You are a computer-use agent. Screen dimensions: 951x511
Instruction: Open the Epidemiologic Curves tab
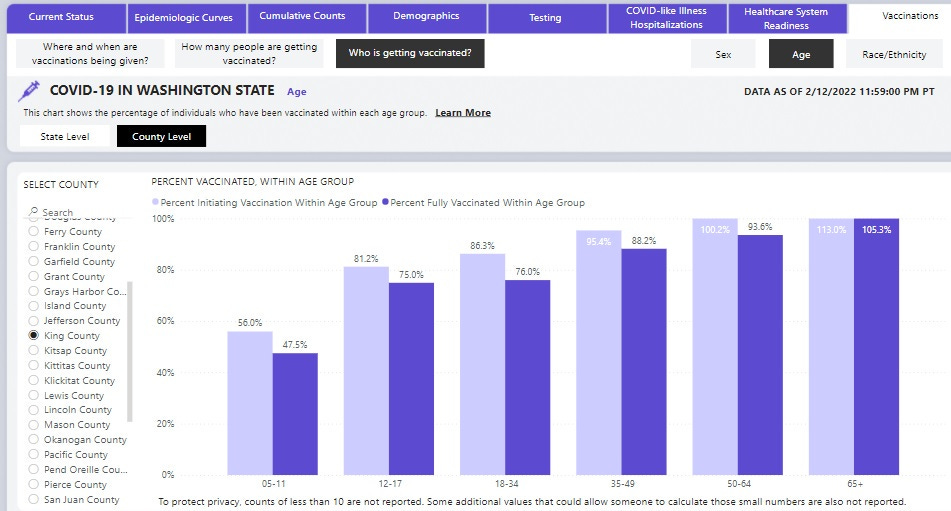[184, 18]
